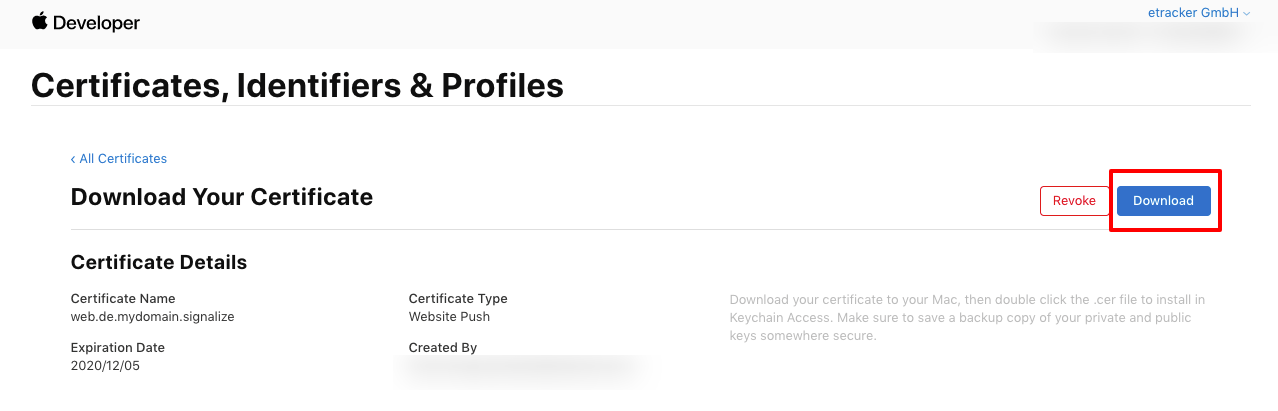Click the back chevron before All Certificates
This screenshot has width=1278, height=411.
73,159
